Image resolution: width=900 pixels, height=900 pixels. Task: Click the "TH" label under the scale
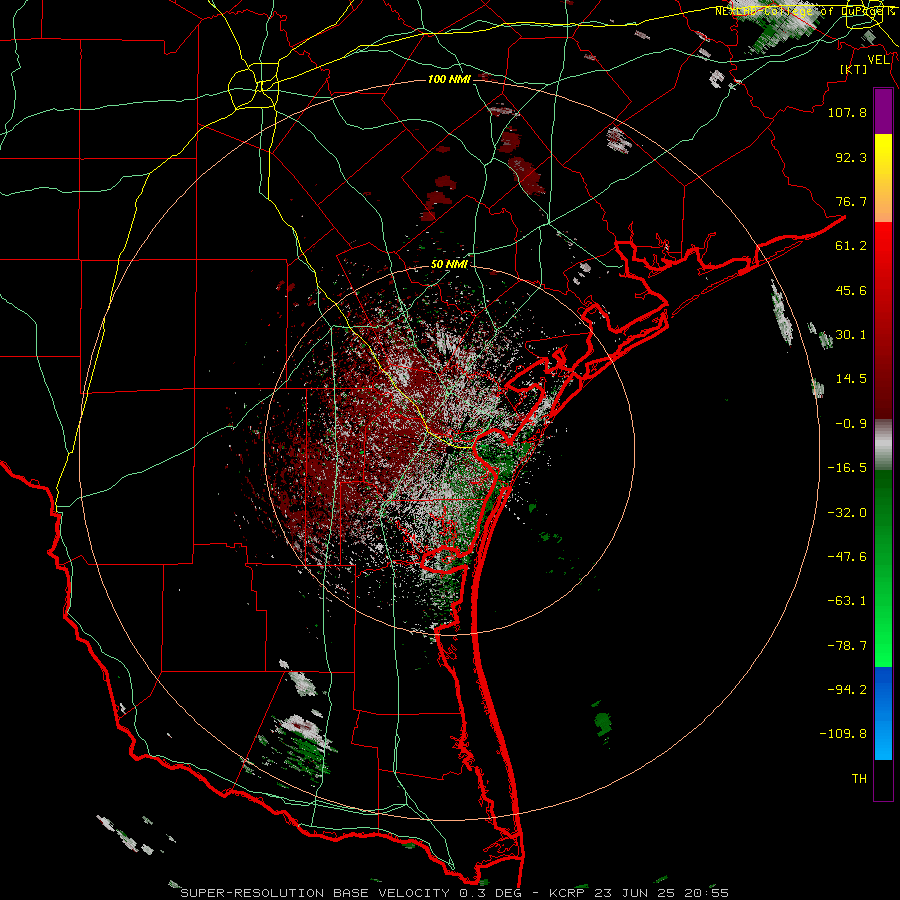click(859, 779)
